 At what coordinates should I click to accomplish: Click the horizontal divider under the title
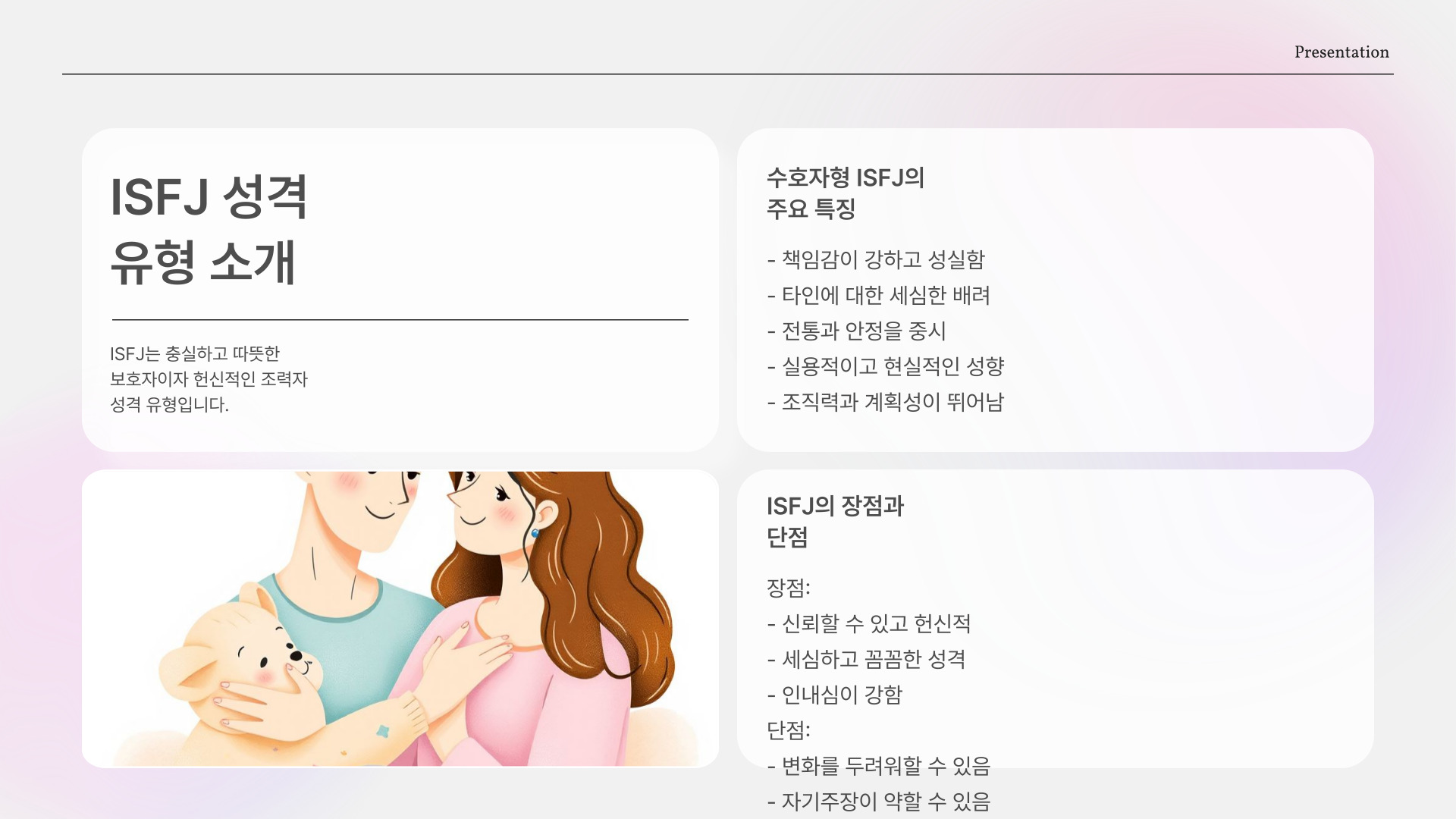point(400,320)
